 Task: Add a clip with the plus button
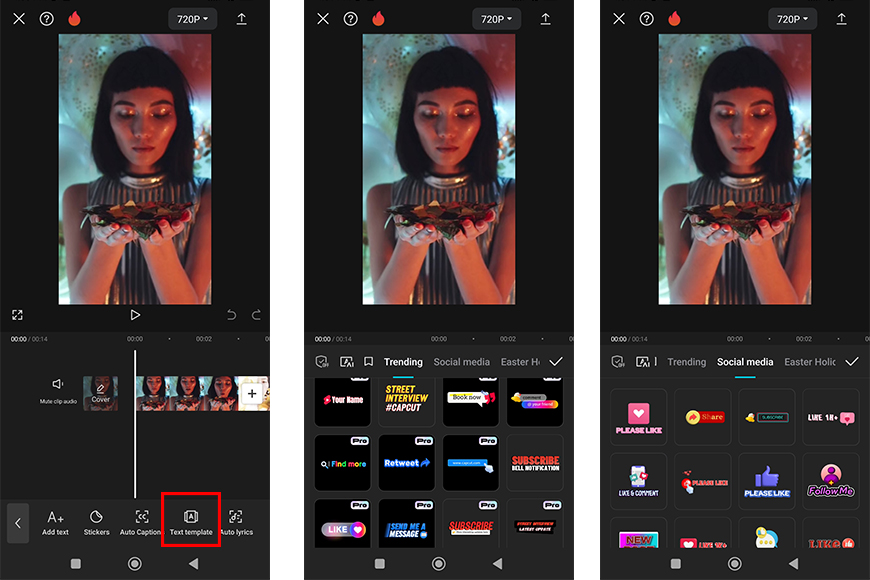tap(252, 394)
